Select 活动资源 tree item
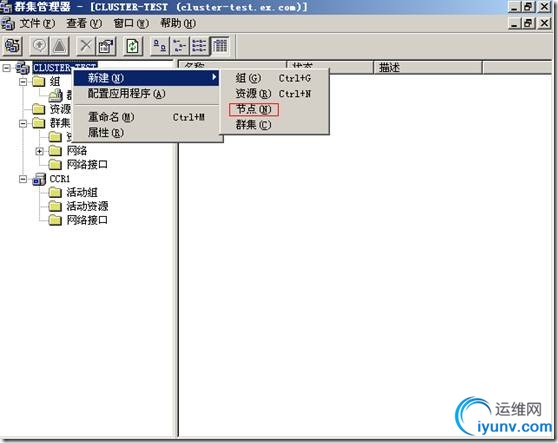 pos(87,206)
